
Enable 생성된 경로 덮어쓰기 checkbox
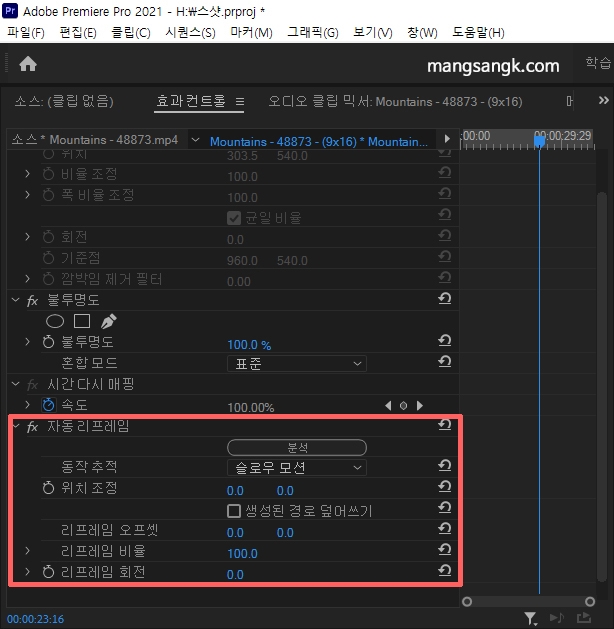pyautogui.click(x=234, y=511)
